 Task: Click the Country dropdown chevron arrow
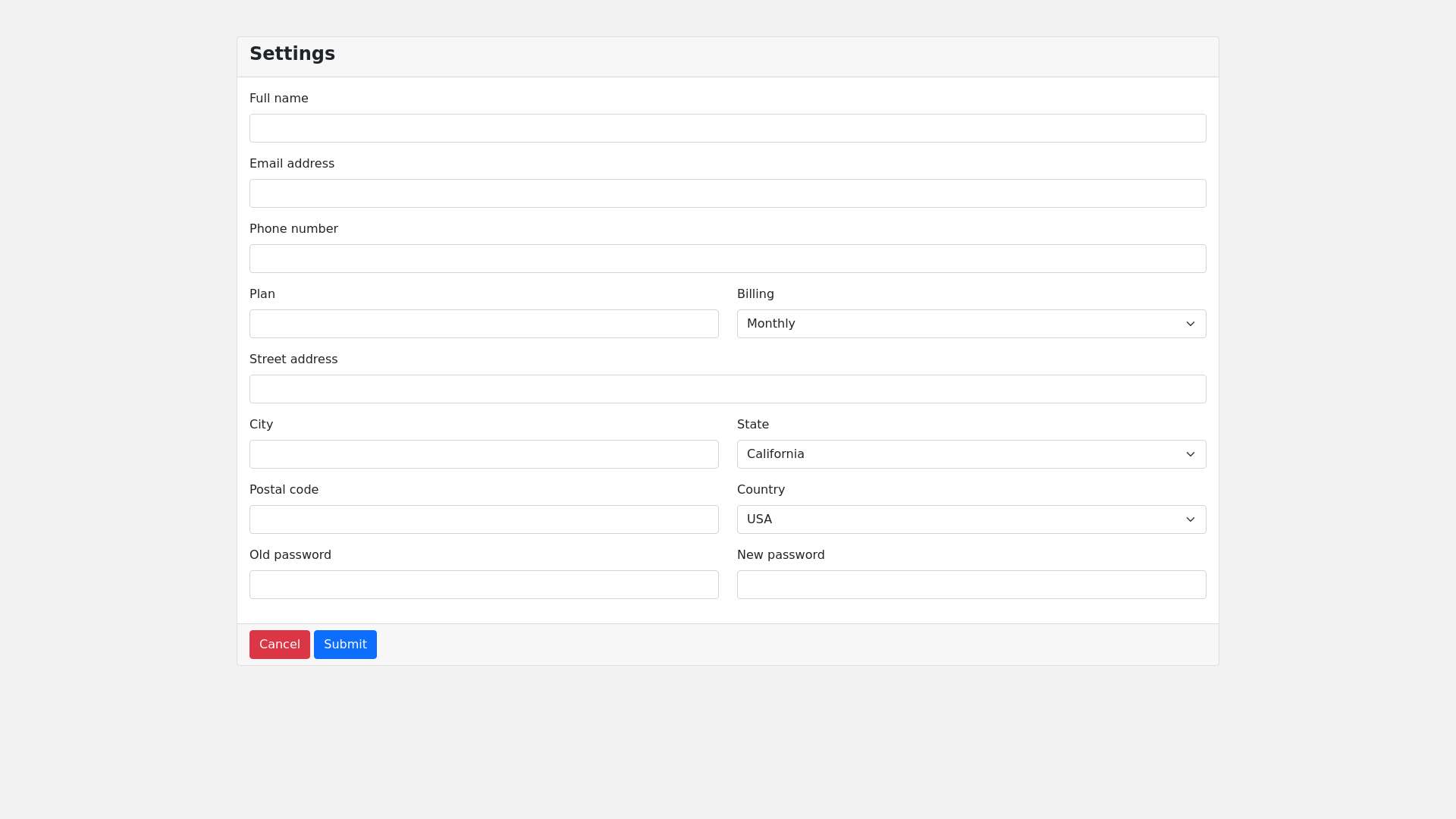(1189, 519)
